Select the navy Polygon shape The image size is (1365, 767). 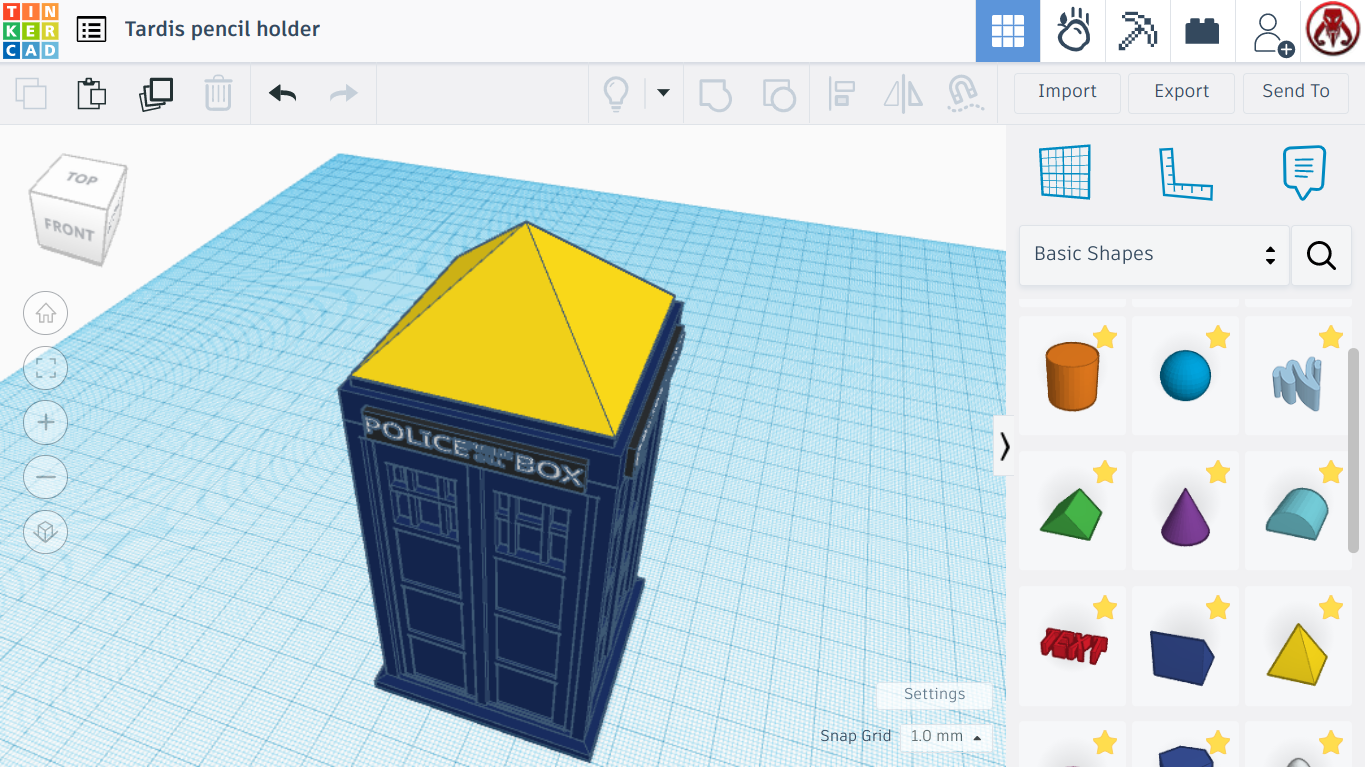click(x=1185, y=646)
